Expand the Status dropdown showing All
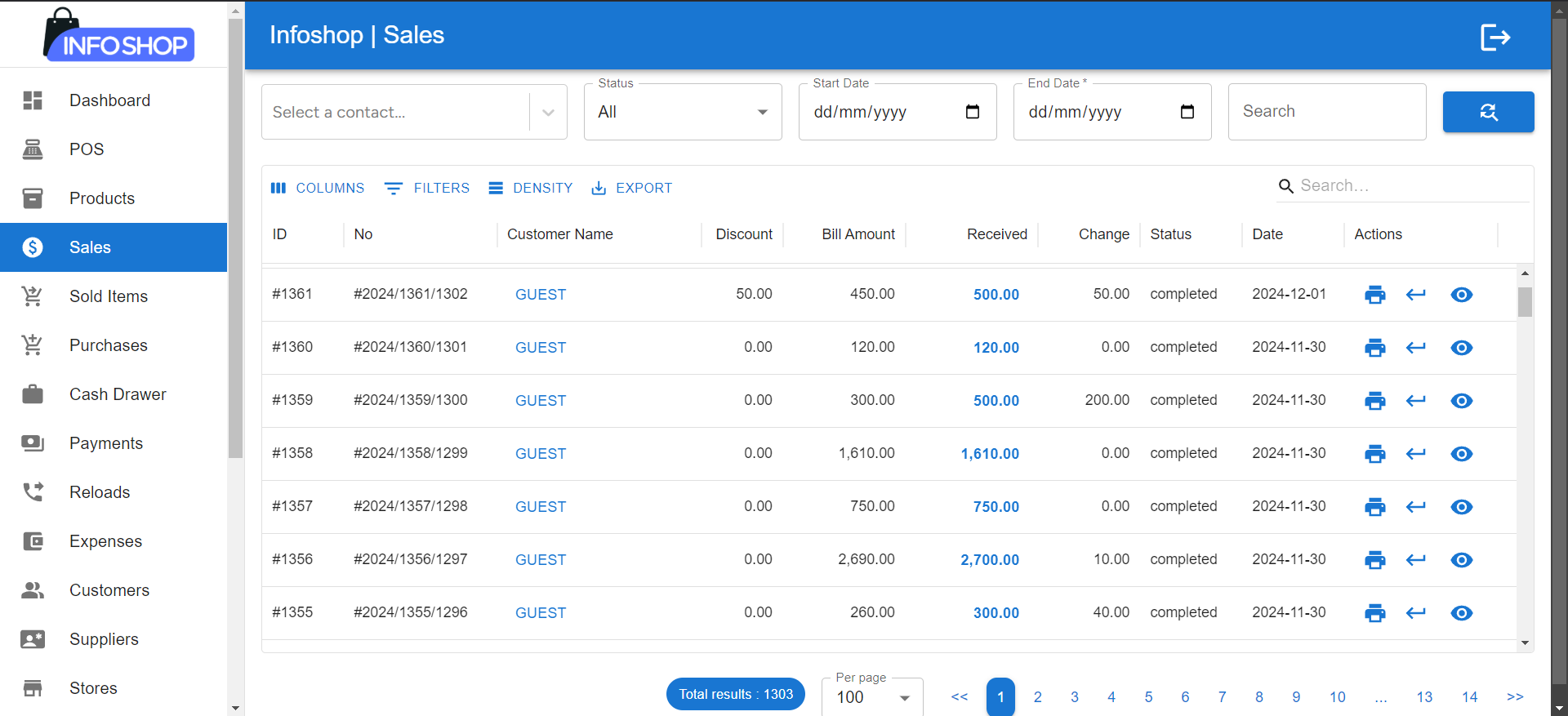Screen dimensions: 1568x716 tap(683, 112)
